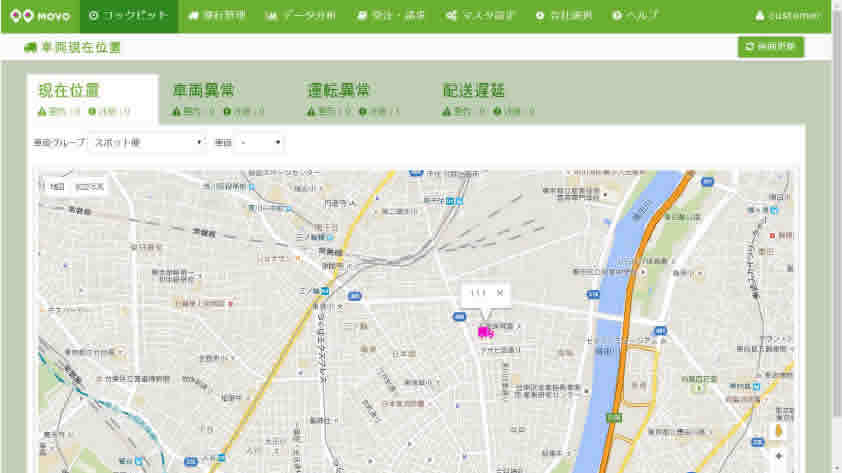Open the マスタ設定 menu
This screenshot has width=842, height=473.
(x=481, y=16)
